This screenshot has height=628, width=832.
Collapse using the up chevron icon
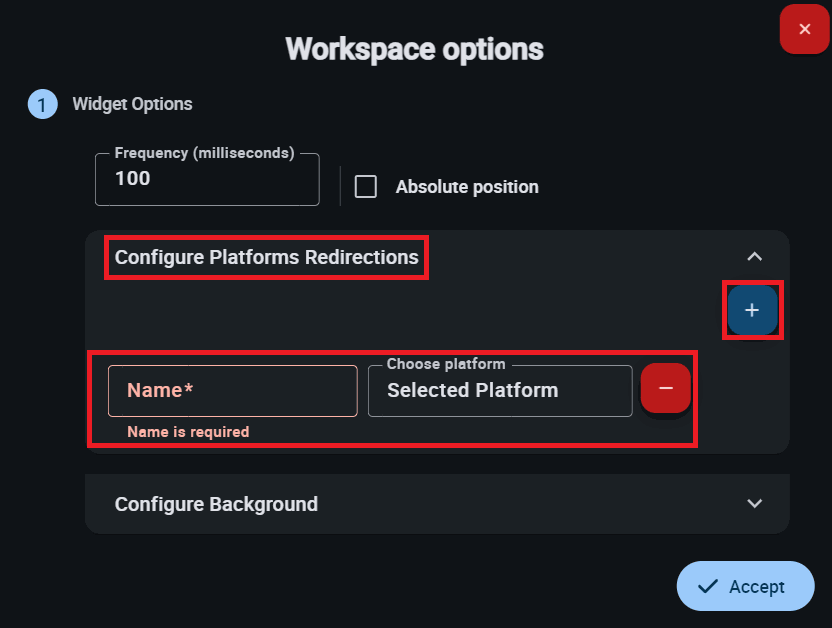[x=755, y=257]
